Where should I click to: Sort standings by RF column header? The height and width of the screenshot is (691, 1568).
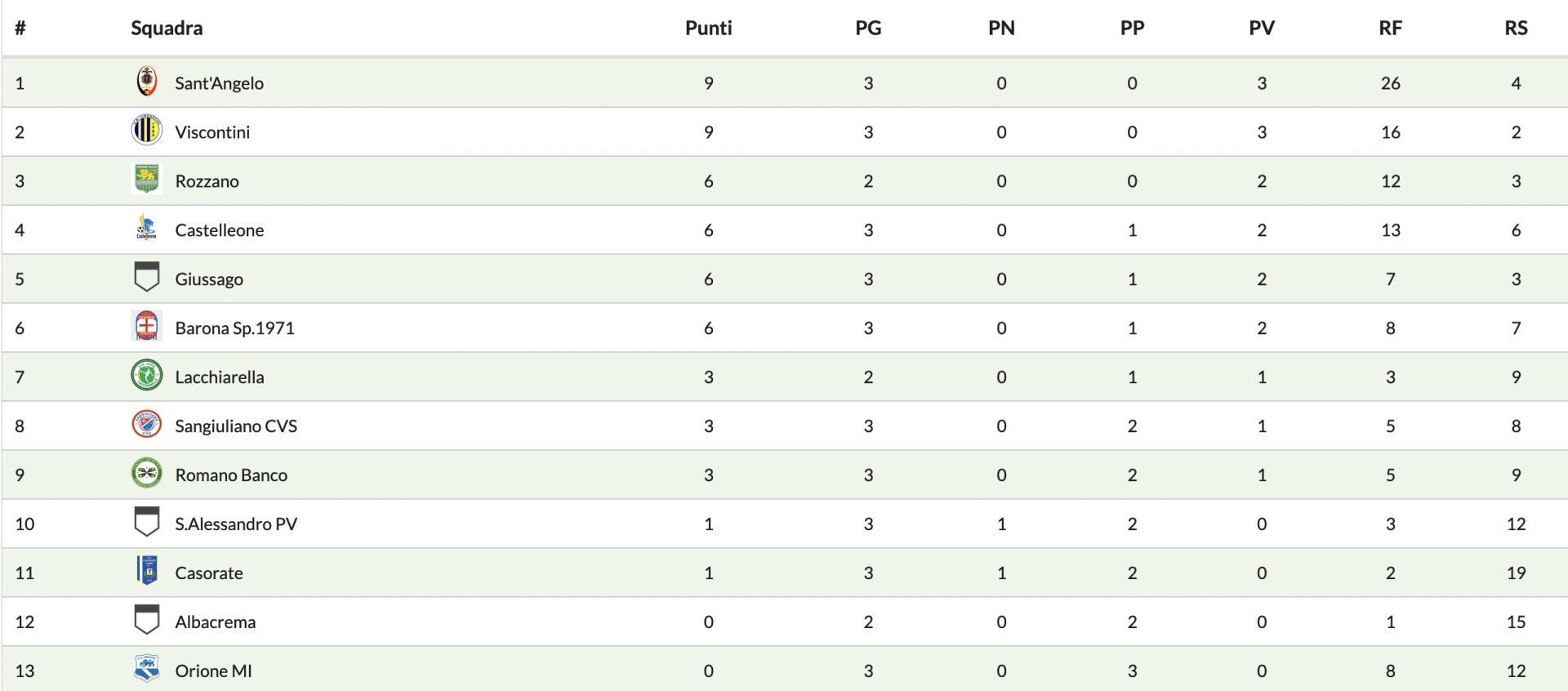click(1390, 28)
